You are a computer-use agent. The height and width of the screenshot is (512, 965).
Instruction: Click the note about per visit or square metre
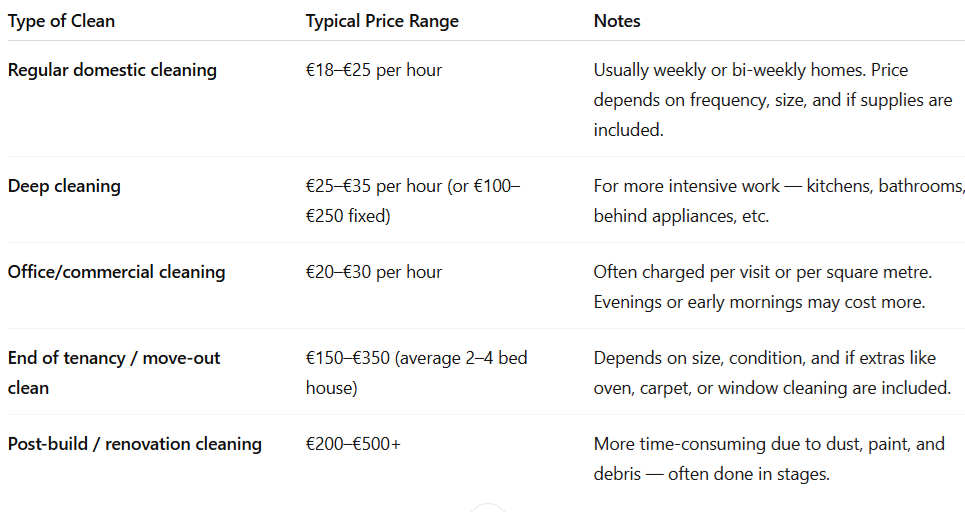click(x=763, y=272)
